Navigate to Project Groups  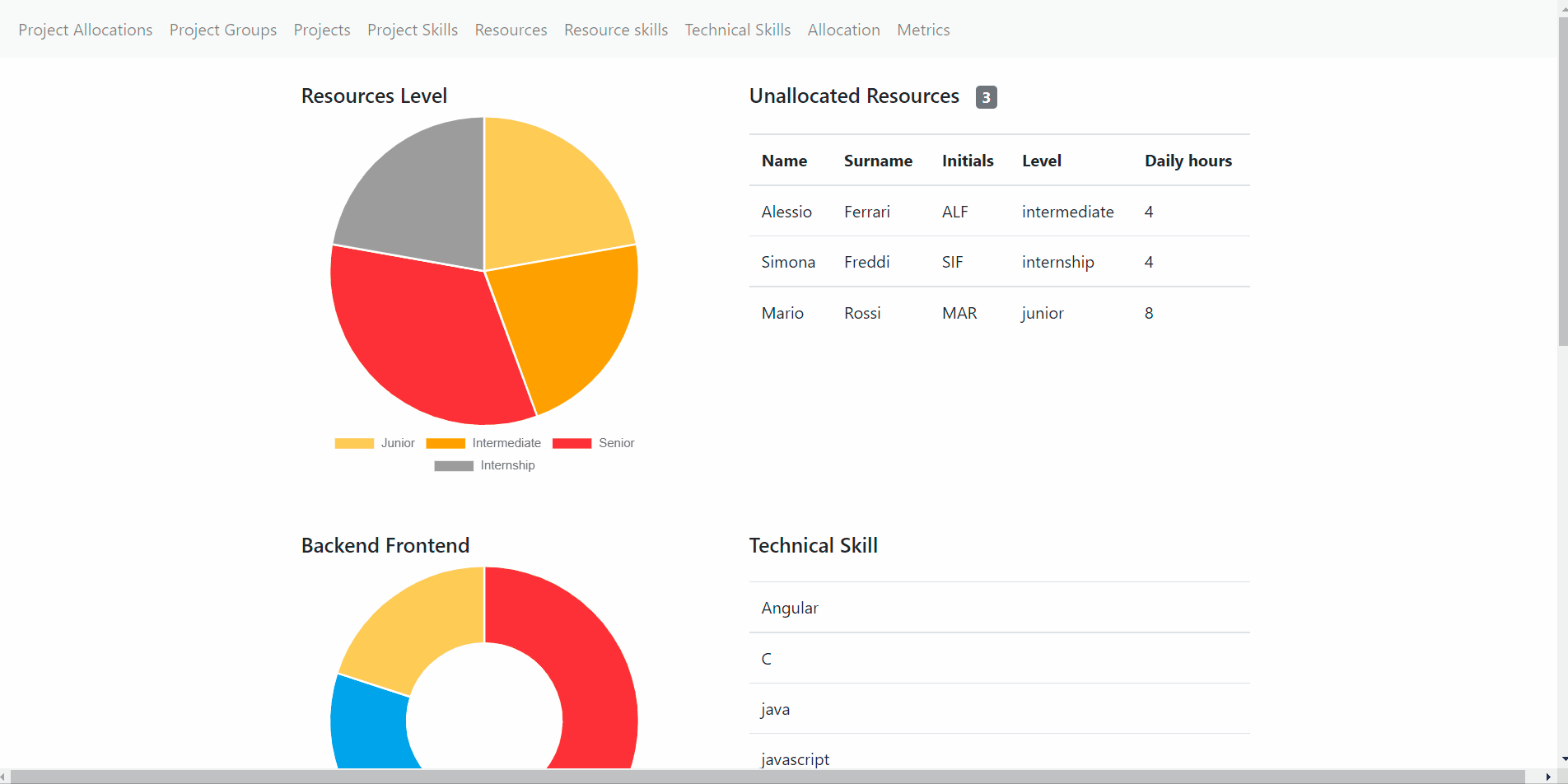pos(222,30)
